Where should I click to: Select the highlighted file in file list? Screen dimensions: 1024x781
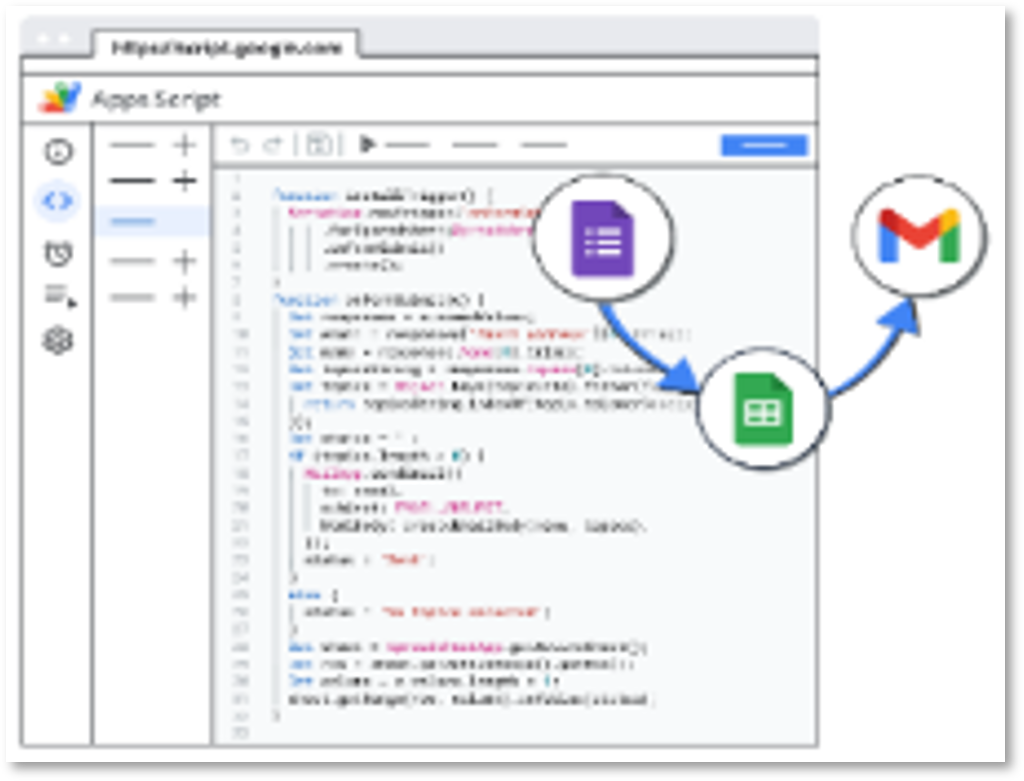tap(152, 221)
